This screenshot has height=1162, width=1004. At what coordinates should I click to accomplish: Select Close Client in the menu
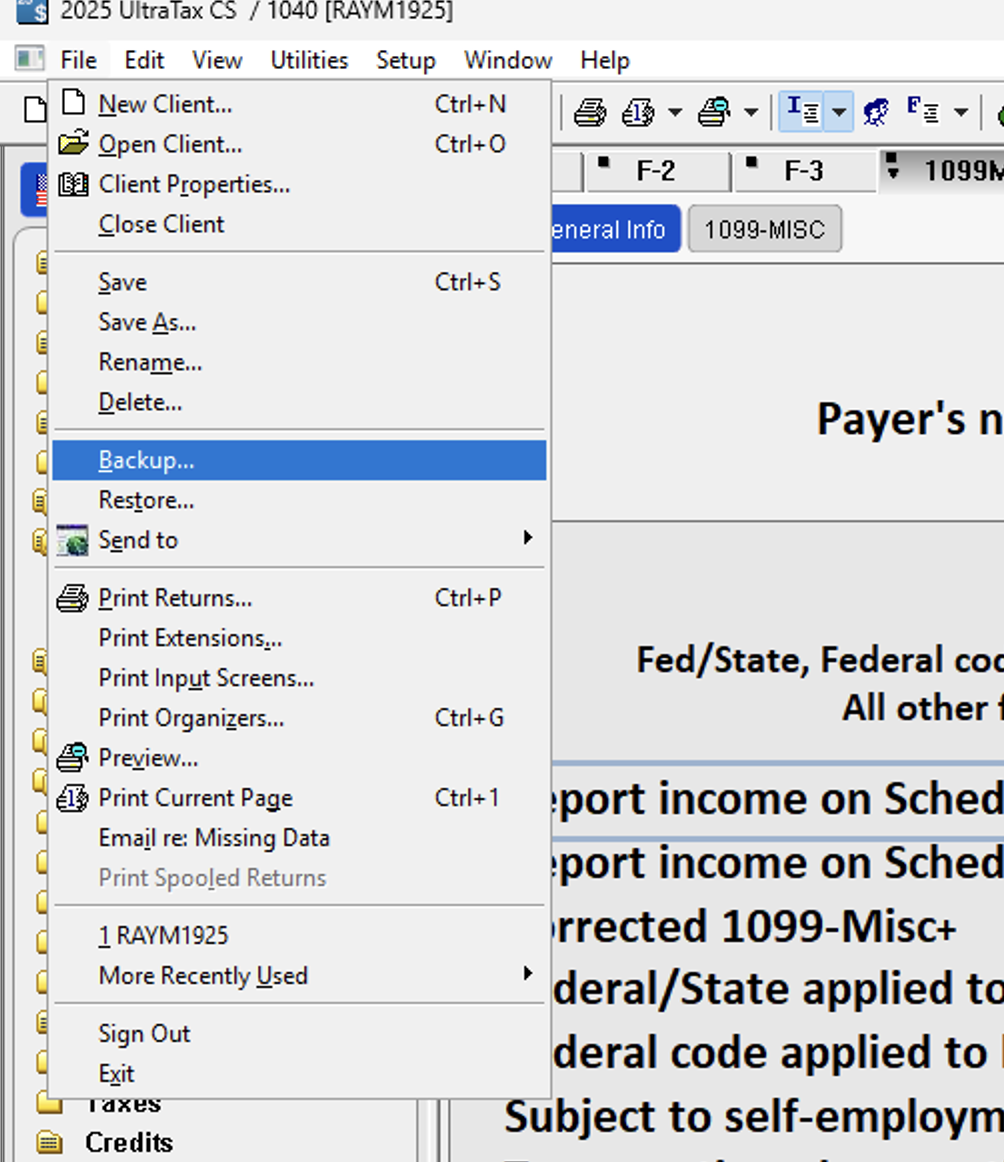click(299, 224)
